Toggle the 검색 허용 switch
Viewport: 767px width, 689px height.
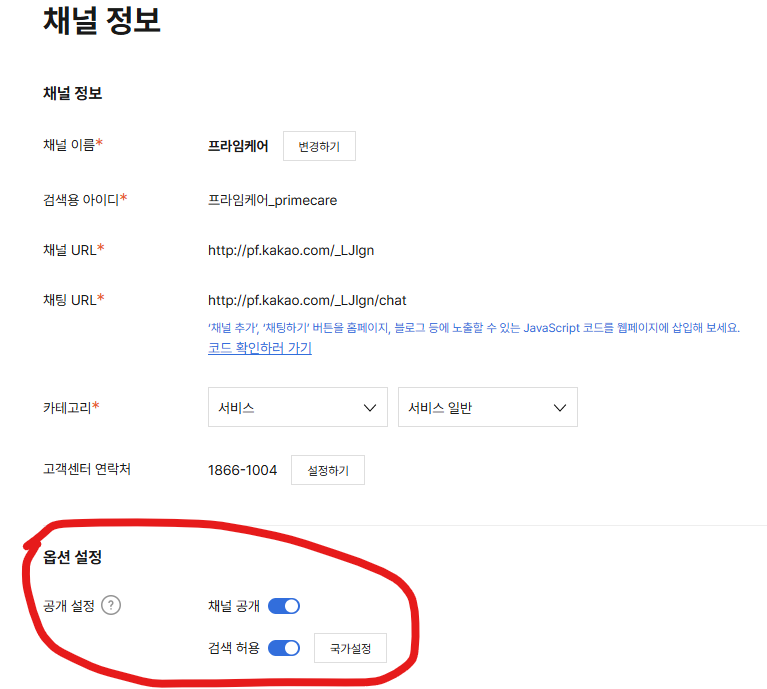pyautogui.click(x=284, y=648)
